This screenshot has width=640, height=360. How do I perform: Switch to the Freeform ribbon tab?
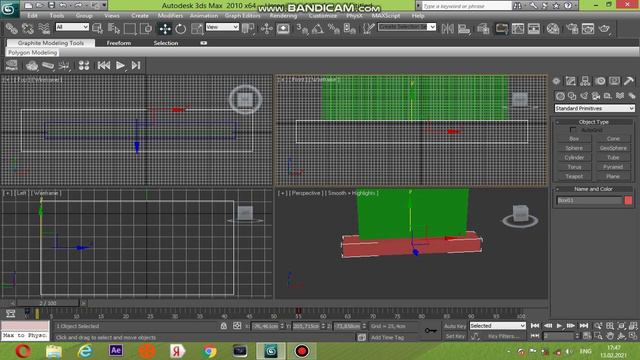pos(119,43)
